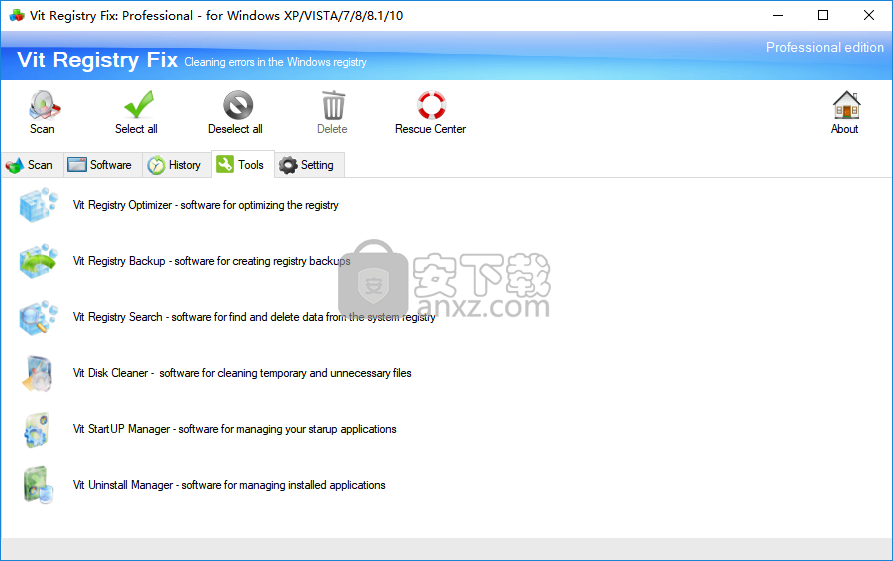Open the History tab
This screenshot has width=893, height=561.
[177, 165]
